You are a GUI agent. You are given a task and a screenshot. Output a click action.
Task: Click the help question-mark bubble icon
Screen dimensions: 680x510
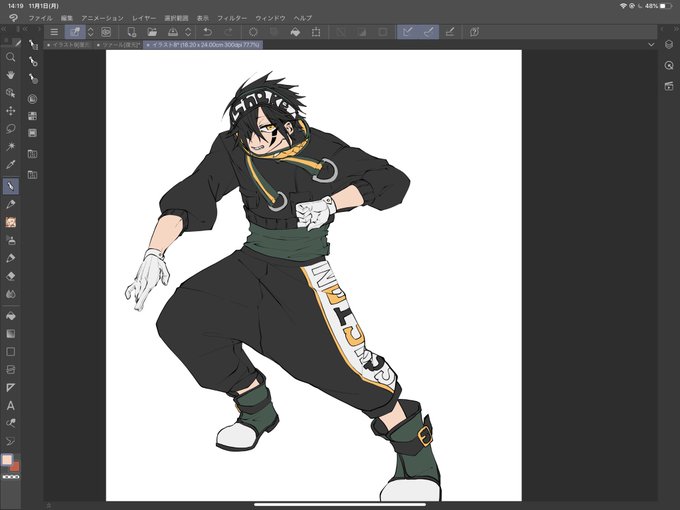tap(474, 32)
